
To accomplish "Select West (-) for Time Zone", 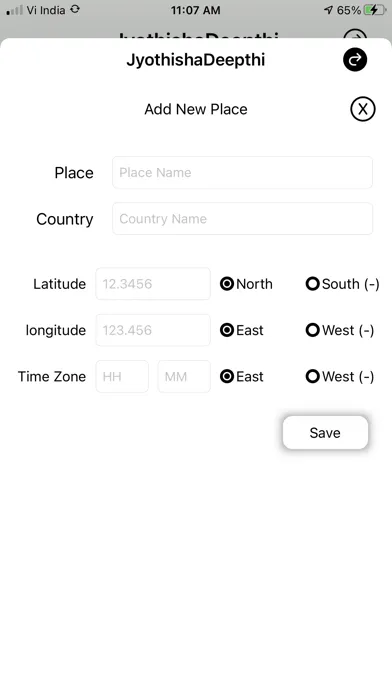I will click(313, 376).
